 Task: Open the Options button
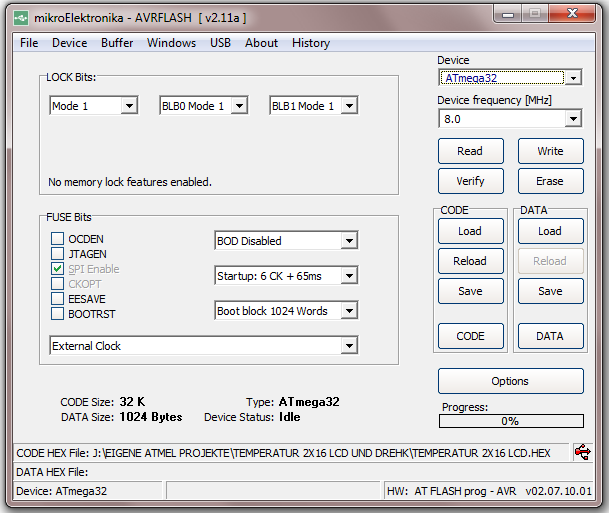(511, 381)
